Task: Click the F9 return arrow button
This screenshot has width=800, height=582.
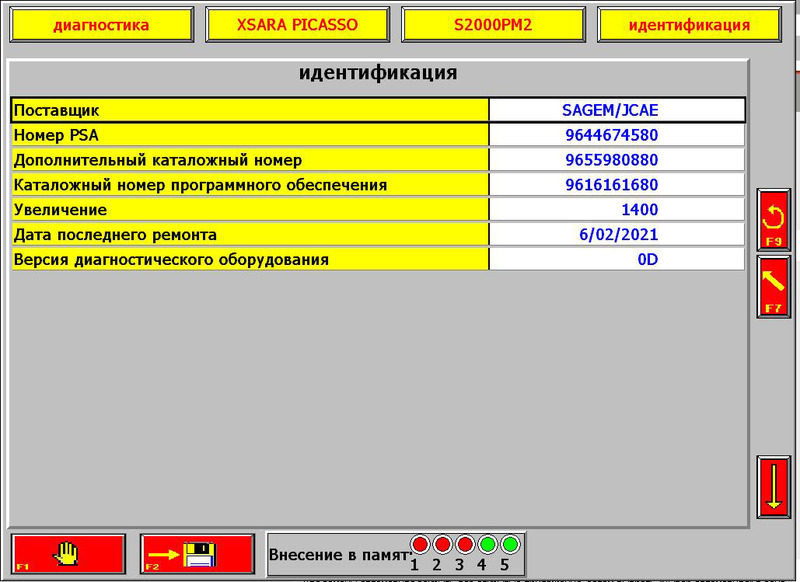Action: pos(773,220)
